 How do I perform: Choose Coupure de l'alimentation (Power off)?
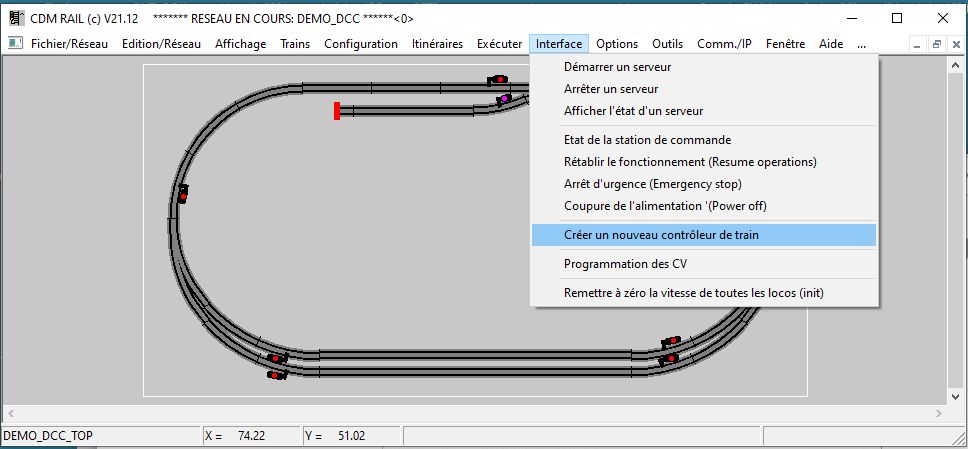(704, 206)
